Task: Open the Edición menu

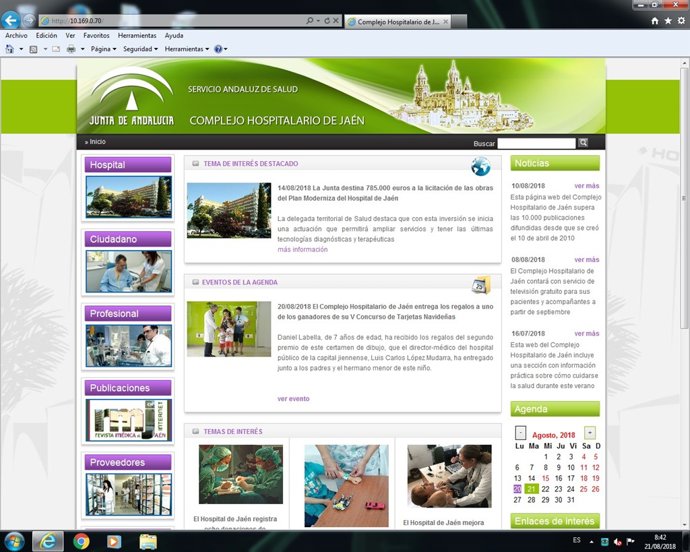Action: 47,36
